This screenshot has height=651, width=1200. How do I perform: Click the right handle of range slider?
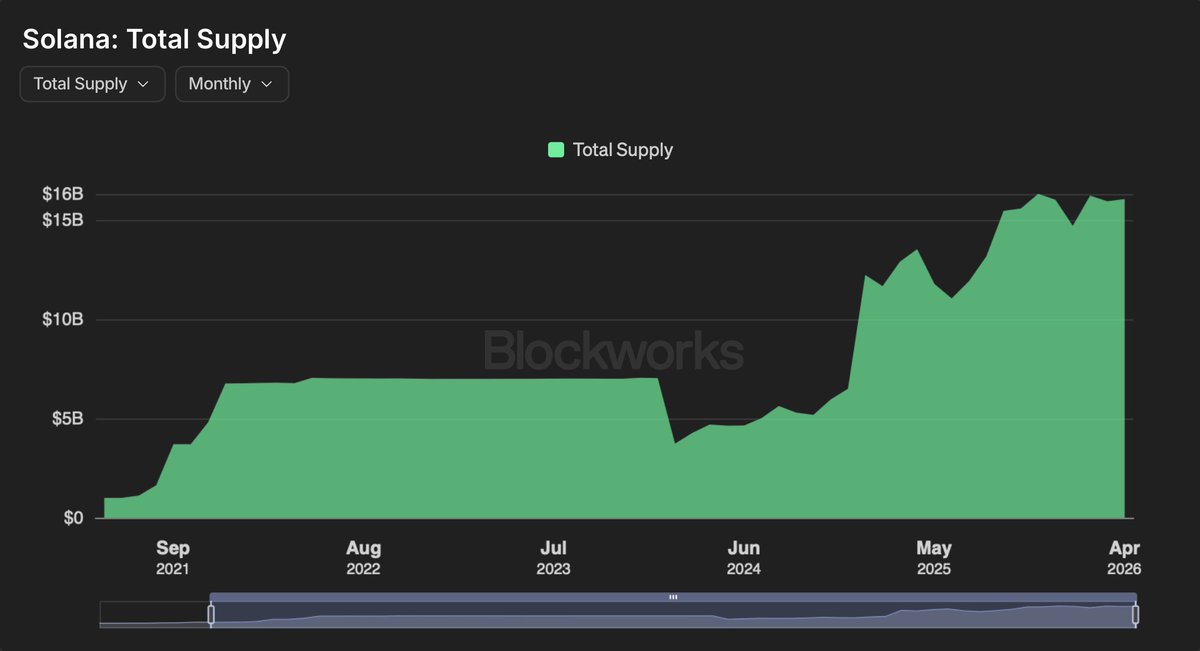click(x=1135, y=614)
